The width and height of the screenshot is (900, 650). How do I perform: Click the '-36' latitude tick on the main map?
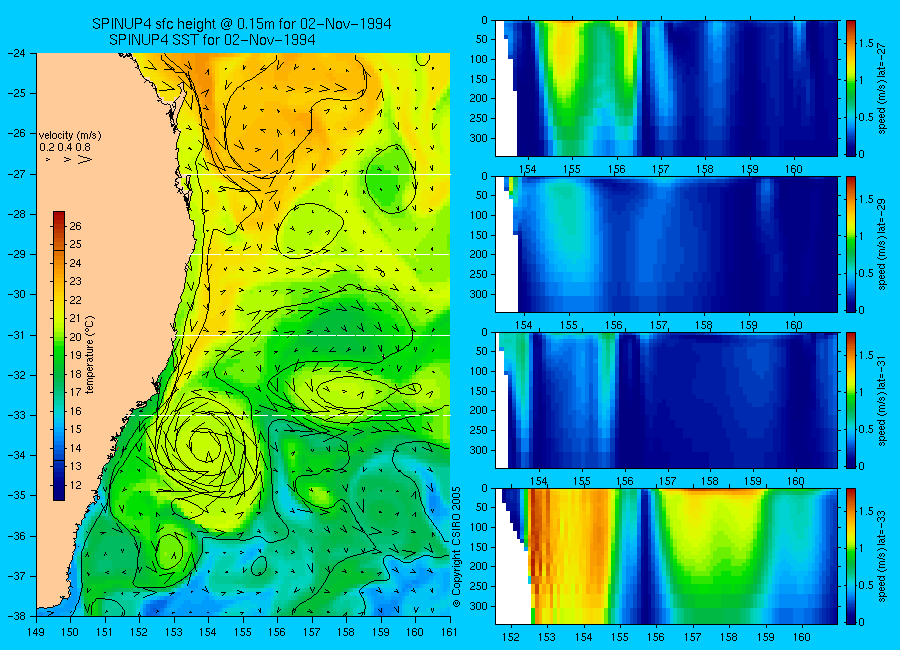tap(16, 536)
